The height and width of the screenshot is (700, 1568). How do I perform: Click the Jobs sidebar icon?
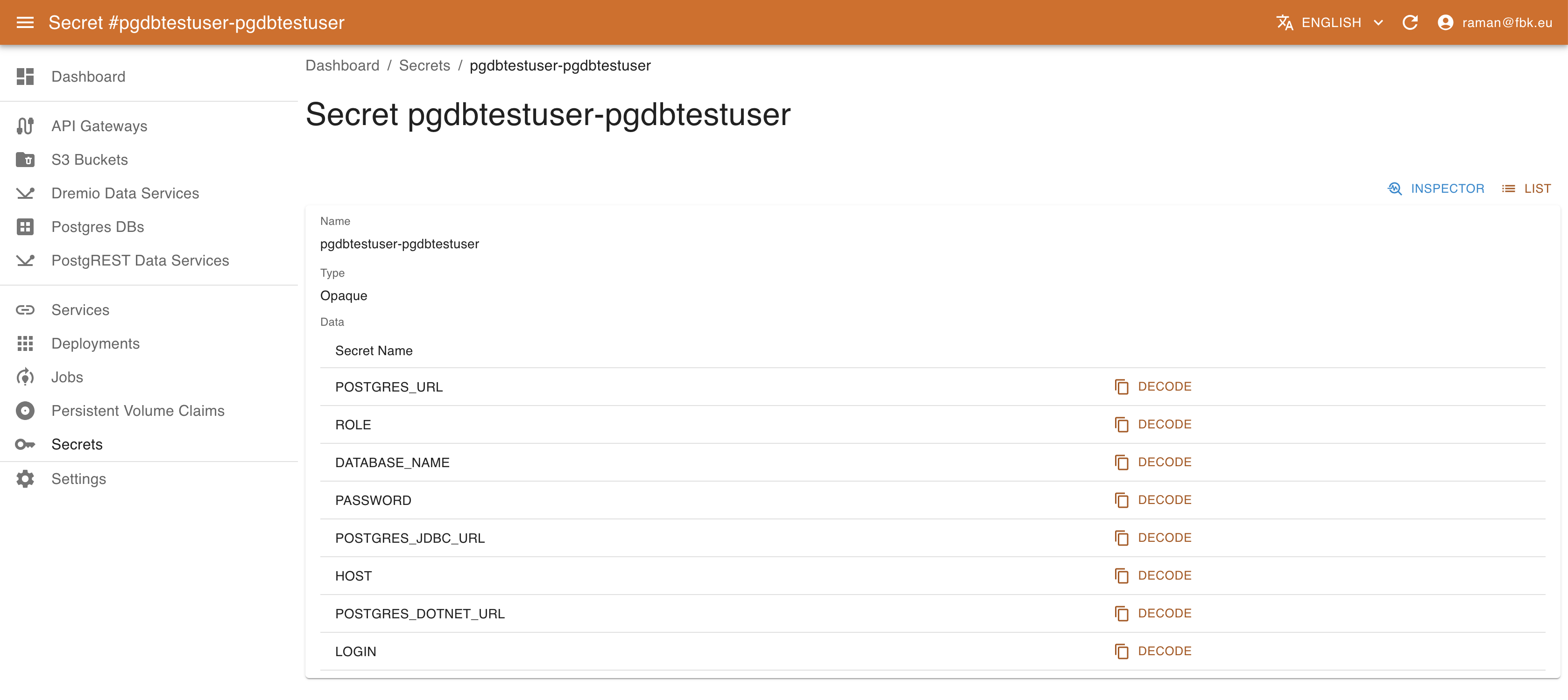25,377
